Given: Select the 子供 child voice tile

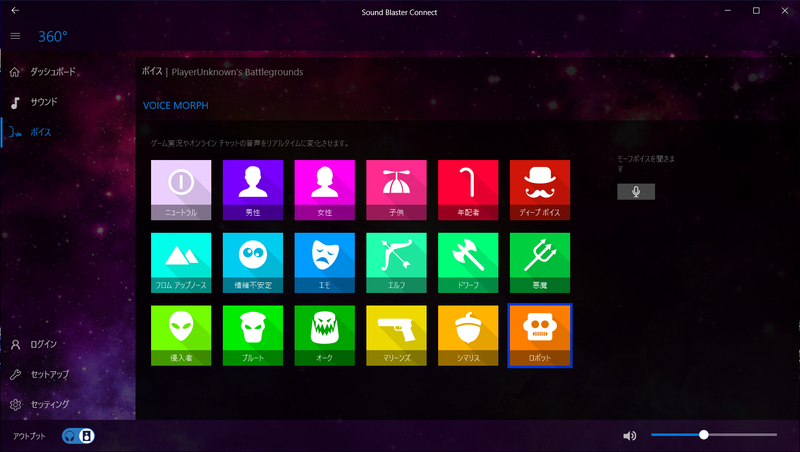Looking at the screenshot, I should (x=396, y=190).
